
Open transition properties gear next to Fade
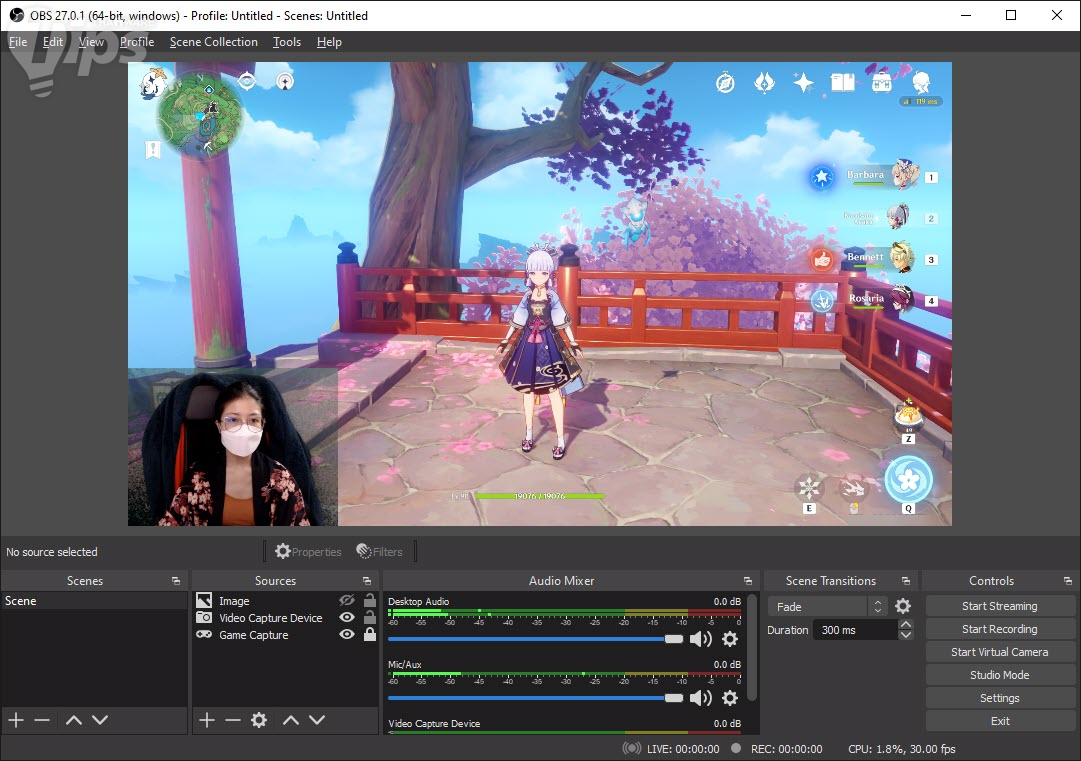tap(903, 607)
